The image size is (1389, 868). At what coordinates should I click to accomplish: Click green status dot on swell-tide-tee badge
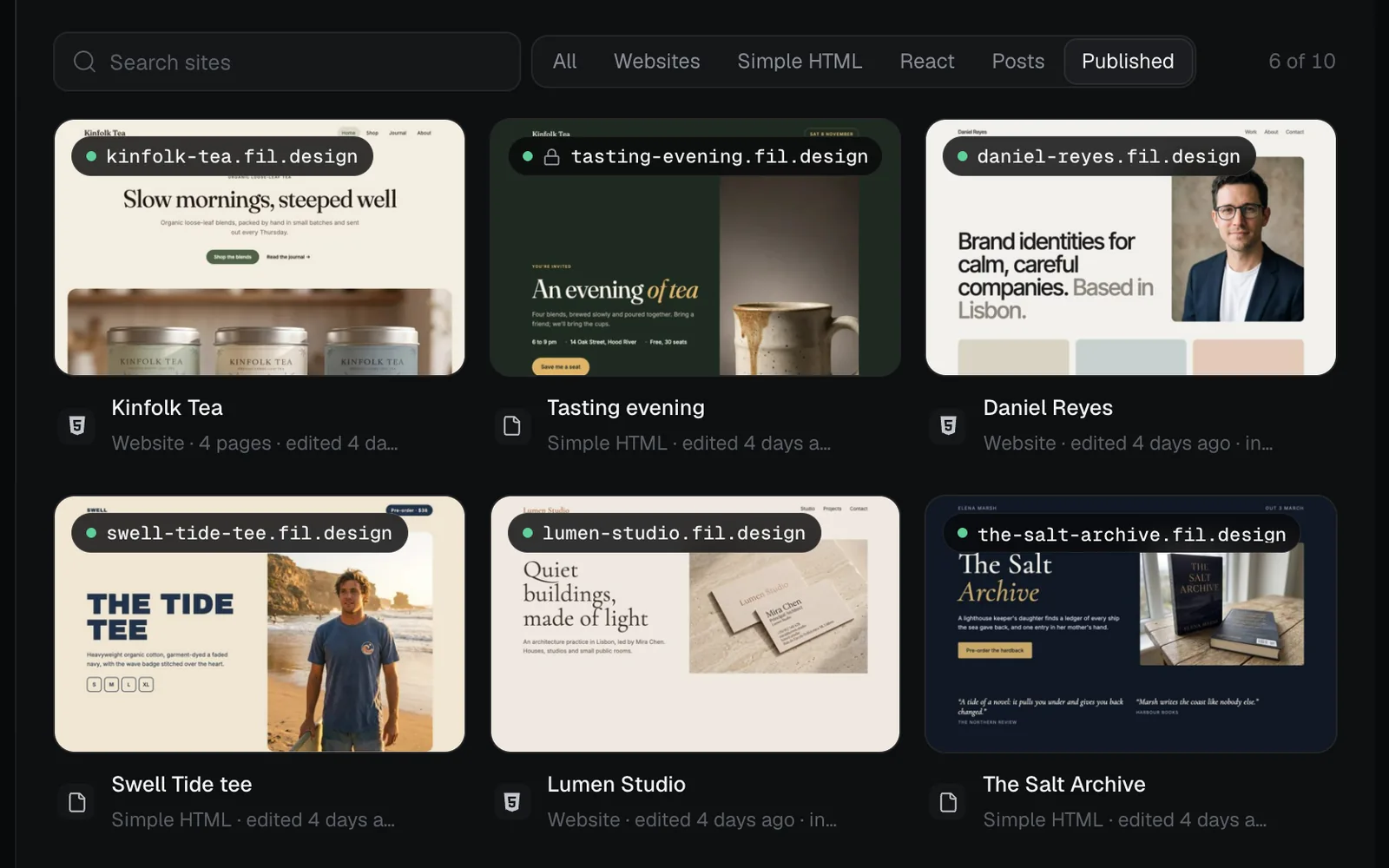(91, 533)
